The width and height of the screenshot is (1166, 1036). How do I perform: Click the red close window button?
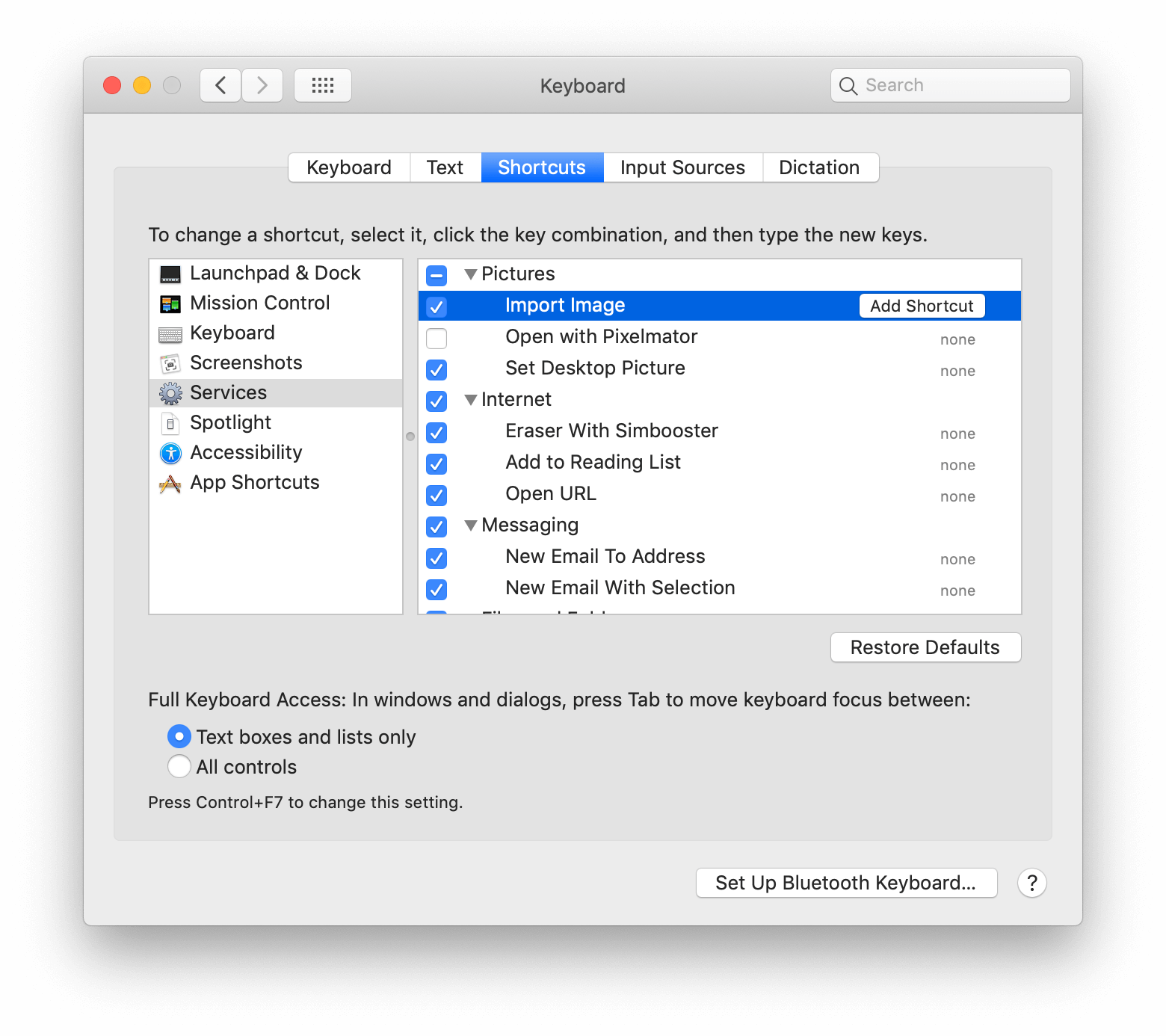(x=112, y=85)
